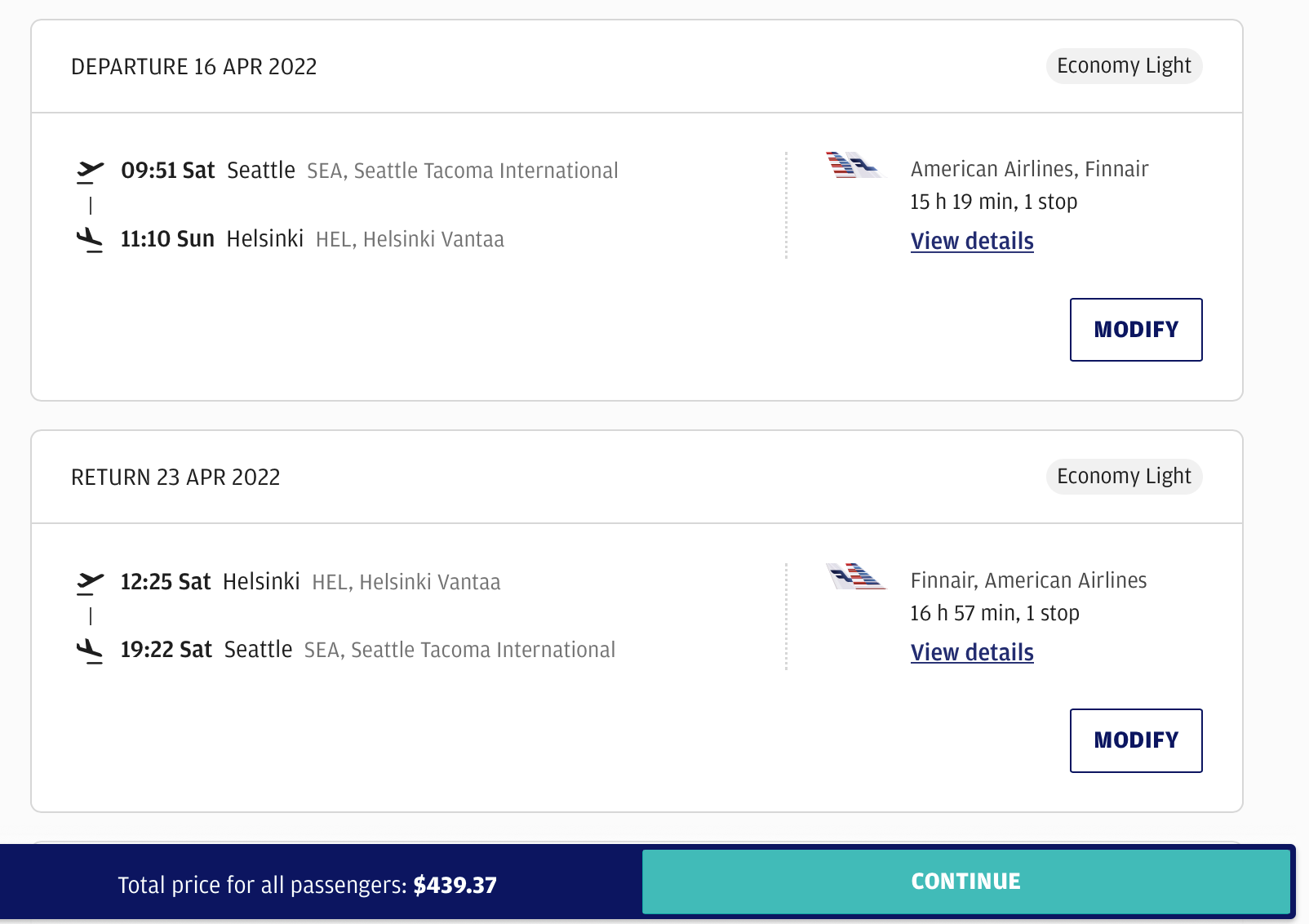The height and width of the screenshot is (924, 1309).
Task: Click the departure takeoff plane icon for Seattle
Action: click(x=90, y=171)
